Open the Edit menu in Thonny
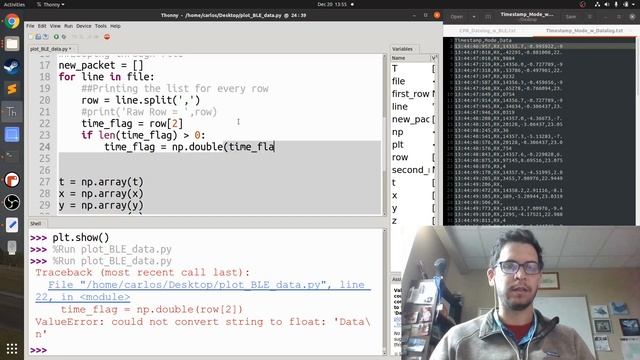This screenshot has height=360, width=640. (42, 26)
